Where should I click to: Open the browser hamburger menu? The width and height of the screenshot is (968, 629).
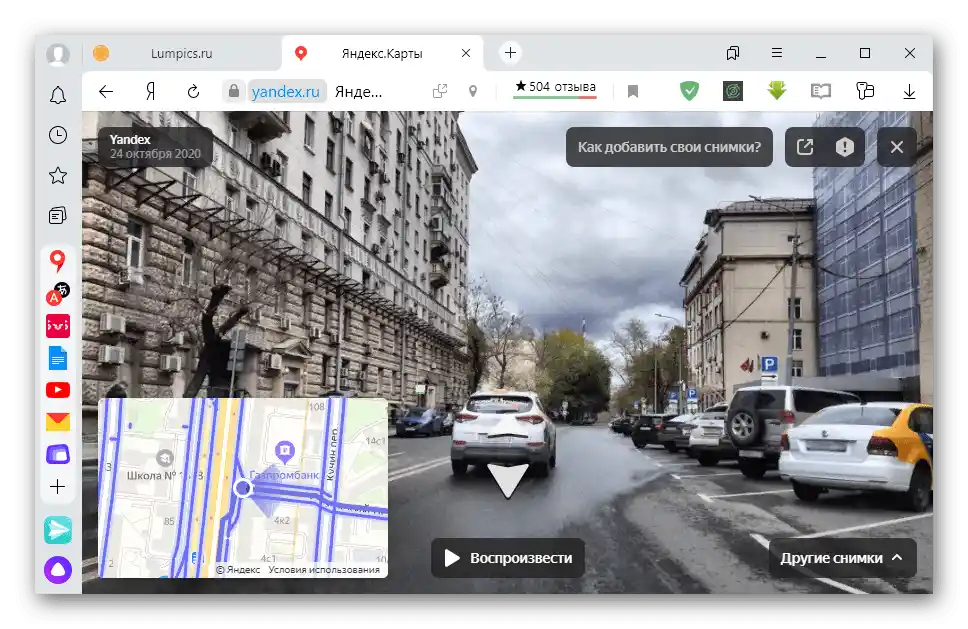777,53
